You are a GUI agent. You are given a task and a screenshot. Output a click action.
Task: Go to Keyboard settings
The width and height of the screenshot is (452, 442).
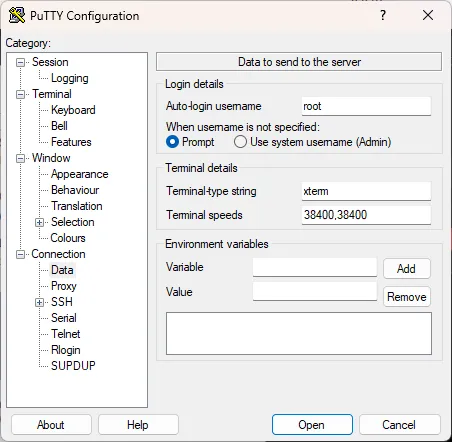click(73, 110)
